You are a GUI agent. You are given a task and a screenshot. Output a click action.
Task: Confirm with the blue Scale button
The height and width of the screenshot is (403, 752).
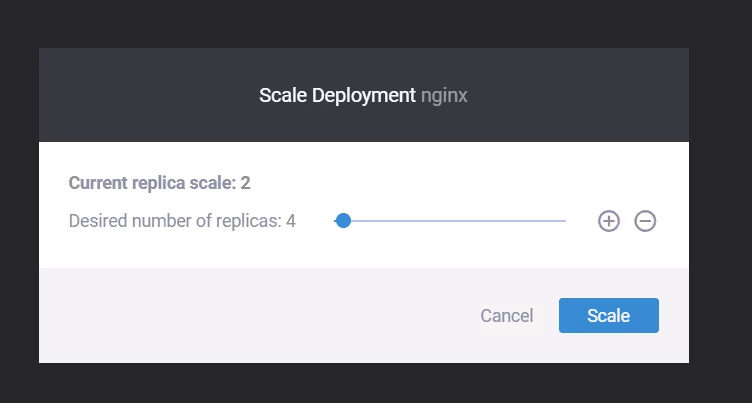point(609,315)
